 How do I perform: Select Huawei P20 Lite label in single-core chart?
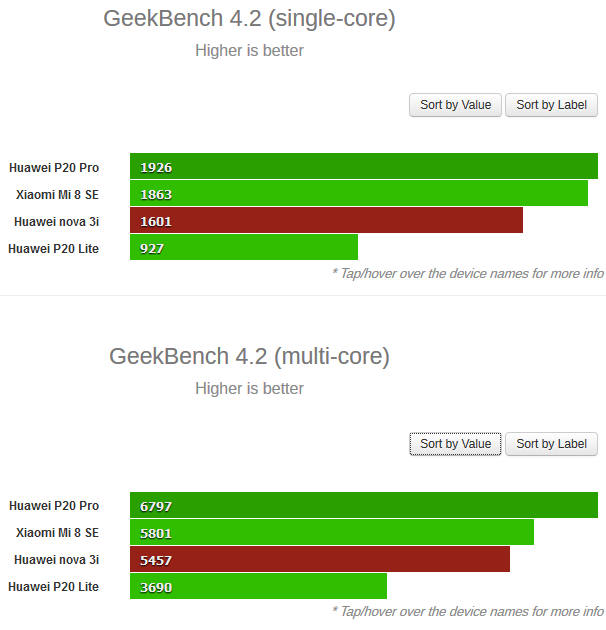point(53,248)
